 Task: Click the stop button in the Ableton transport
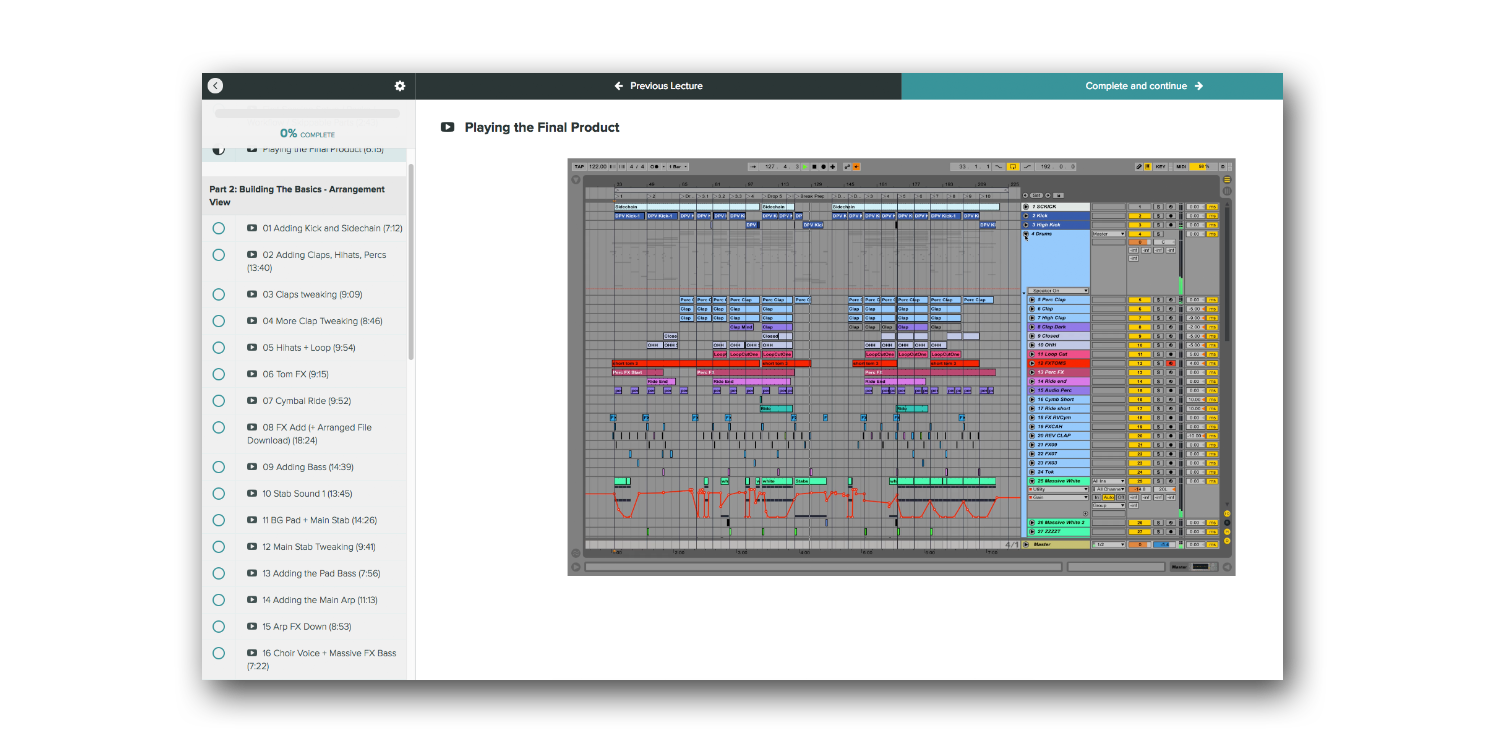[x=814, y=166]
